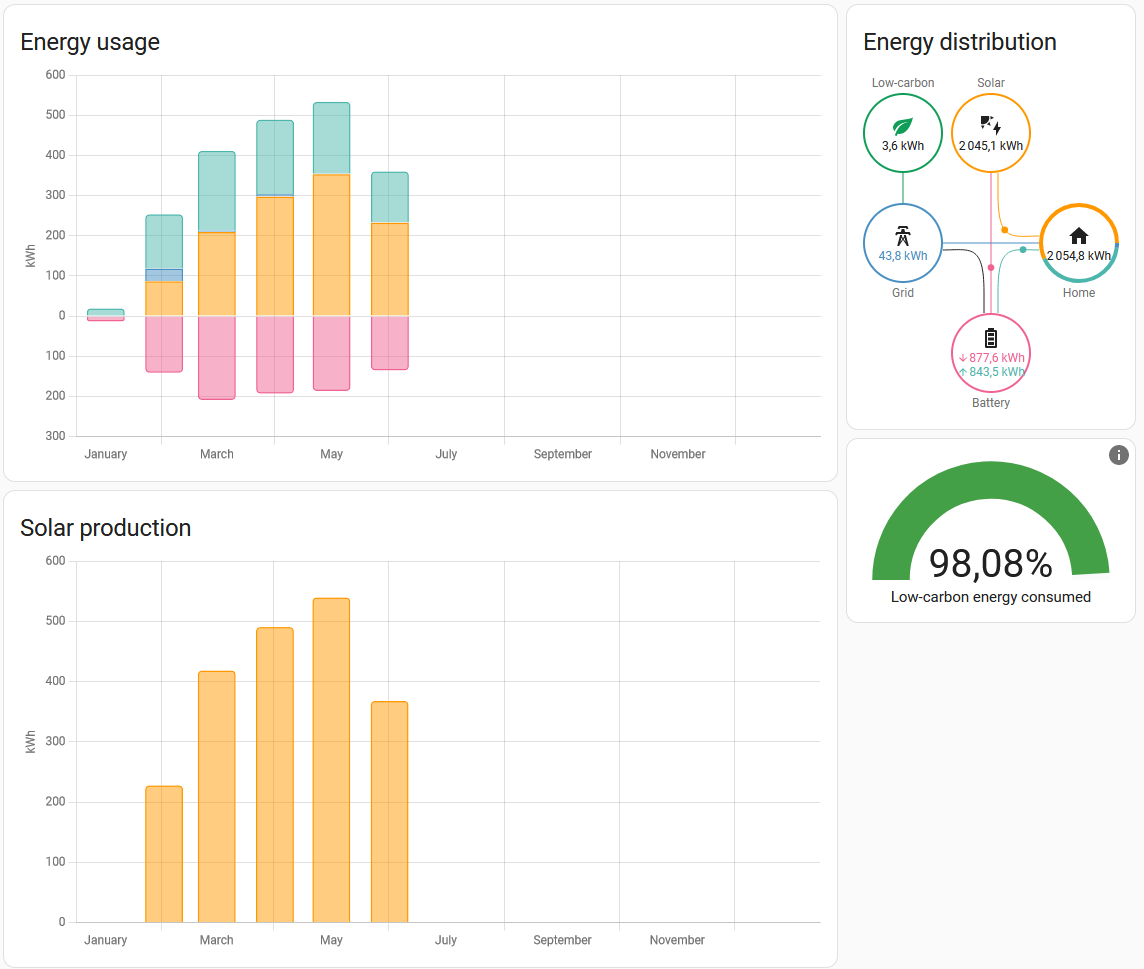Image resolution: width=1144 pixels, height=969 pixels.
Task: Click the 98,08% low-carbon gauge arc
Action: click(990, 490)
